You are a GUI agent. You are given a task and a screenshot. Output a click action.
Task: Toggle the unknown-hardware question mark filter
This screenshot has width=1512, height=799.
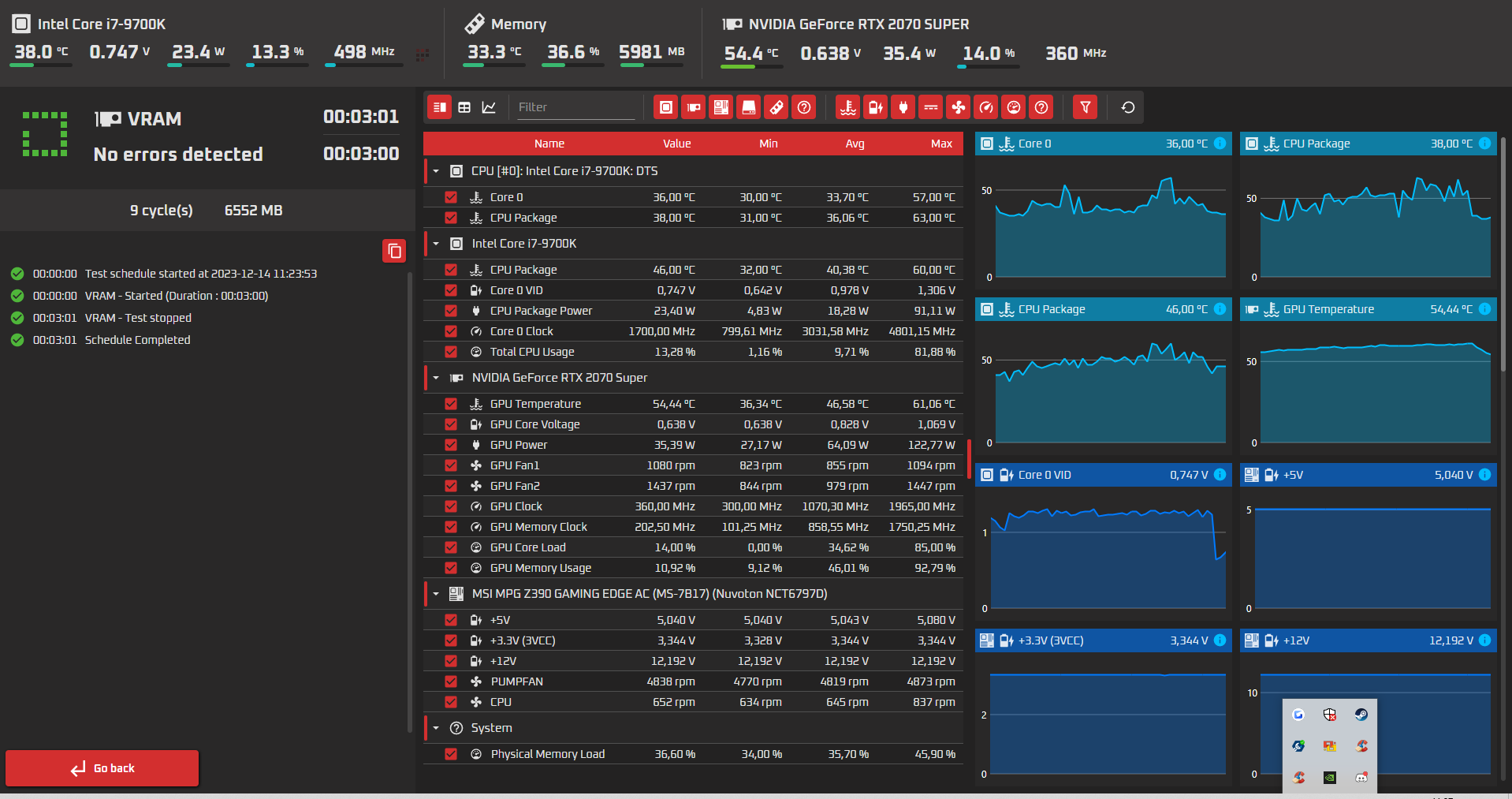coord(804,107)
